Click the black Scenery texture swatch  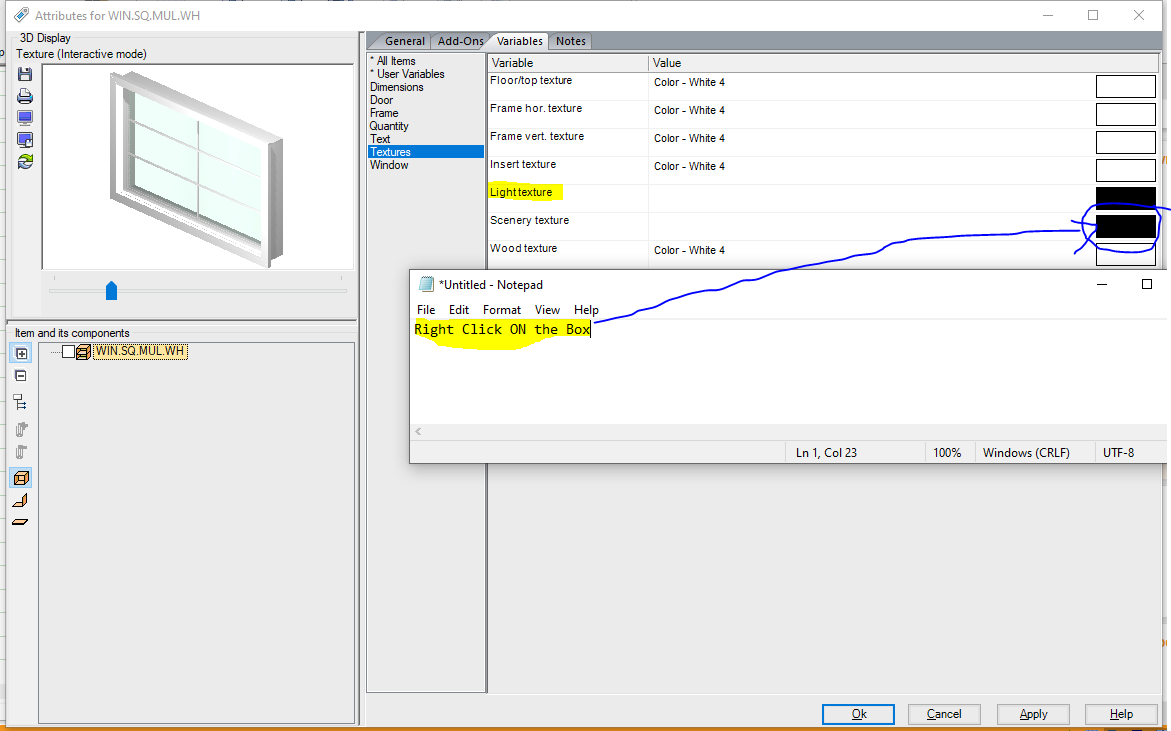[x=1125, y=226]
